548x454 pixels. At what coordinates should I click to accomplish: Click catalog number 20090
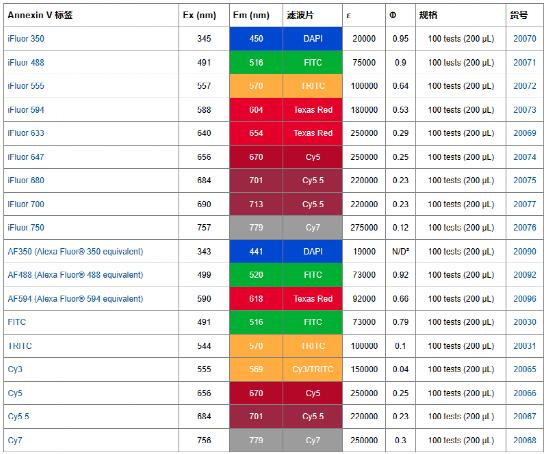pyautogui.click(x=525, y=251)
